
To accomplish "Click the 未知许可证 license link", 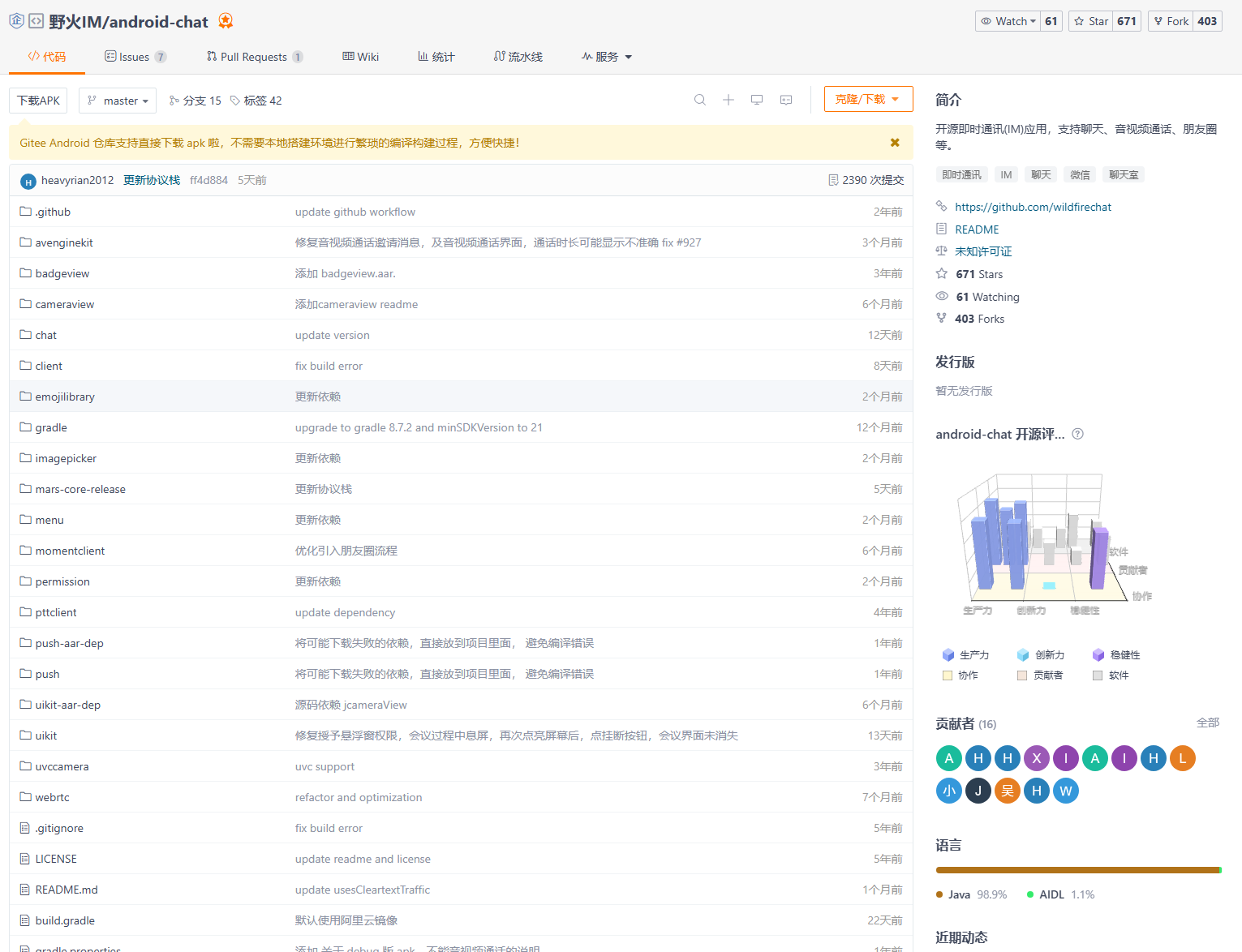I will (983, 251).
